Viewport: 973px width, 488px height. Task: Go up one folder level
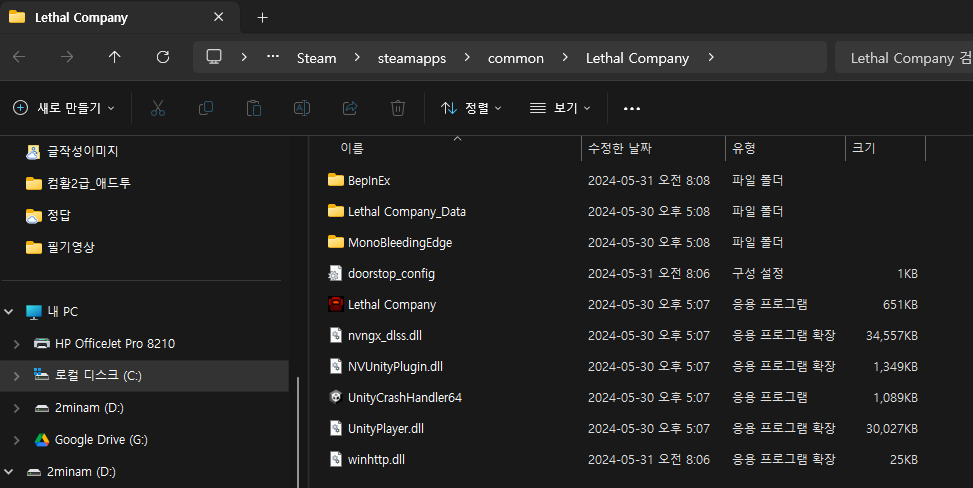[115, 57]
